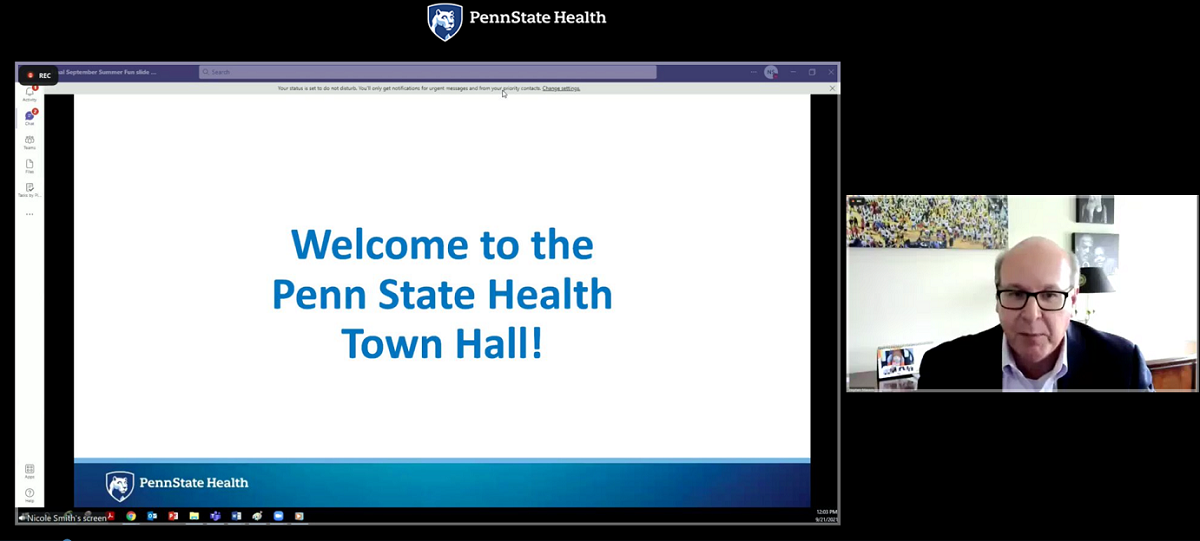
Task: Dismiss the do not disturb status banner
Action: pos(832,88)
